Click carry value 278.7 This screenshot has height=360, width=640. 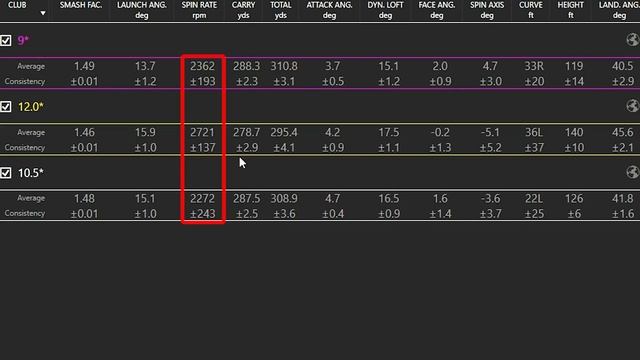247,132
